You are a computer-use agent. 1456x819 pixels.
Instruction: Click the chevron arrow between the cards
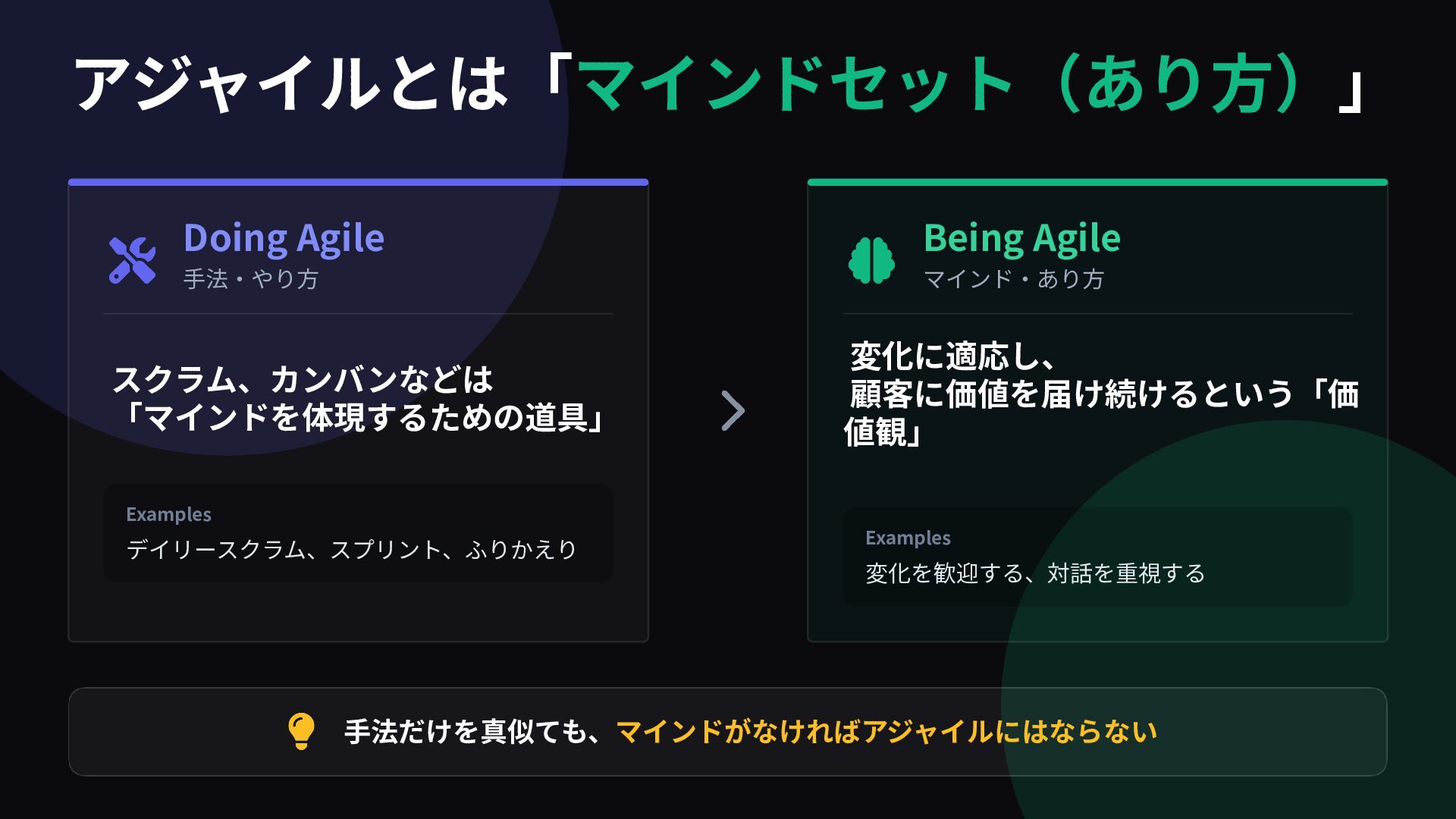coord(733,411)
